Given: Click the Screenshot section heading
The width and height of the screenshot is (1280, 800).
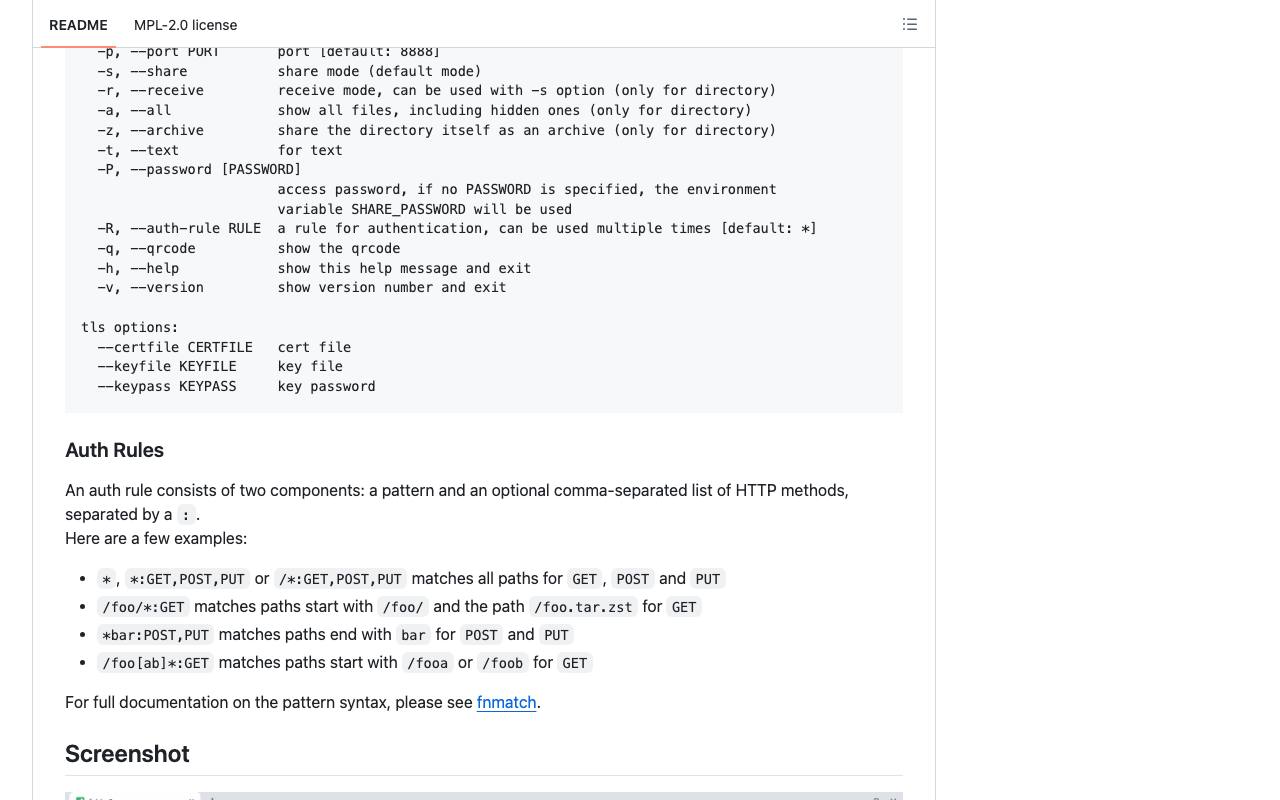Looking at the screenshot, I should pos(127,754).
